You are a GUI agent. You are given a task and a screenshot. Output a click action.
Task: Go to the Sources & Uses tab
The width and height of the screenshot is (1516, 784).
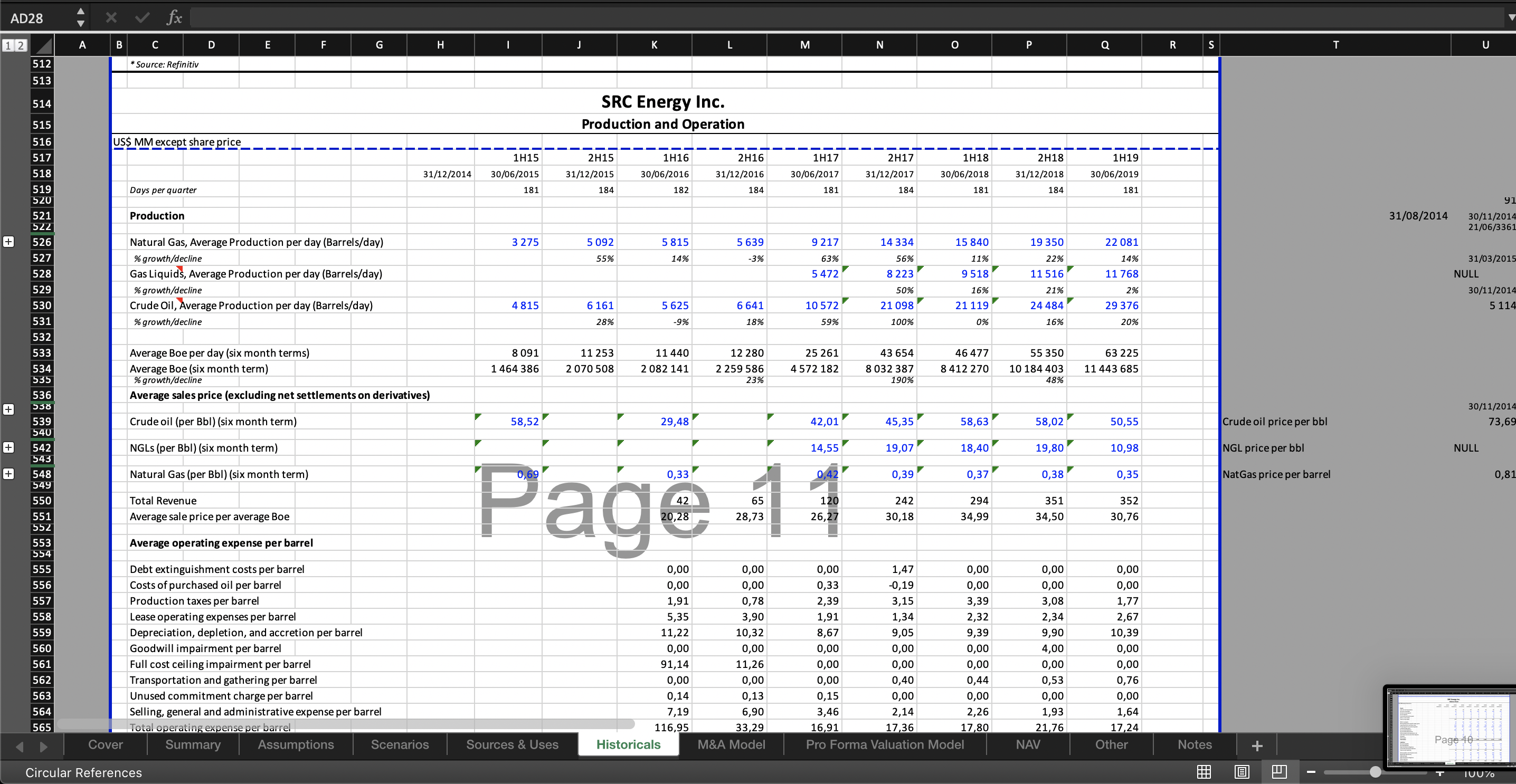(513, 744)
